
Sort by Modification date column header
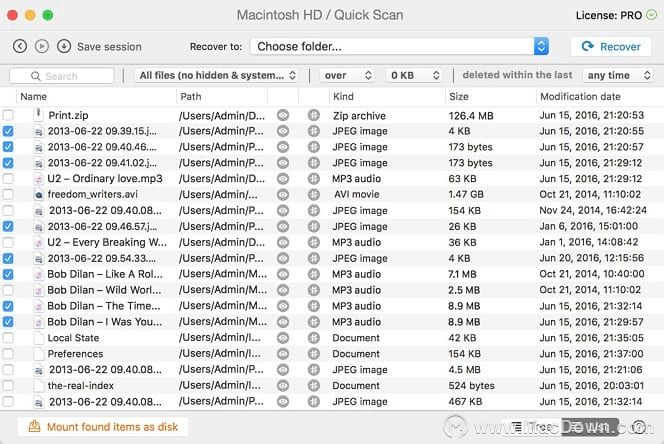580,97
